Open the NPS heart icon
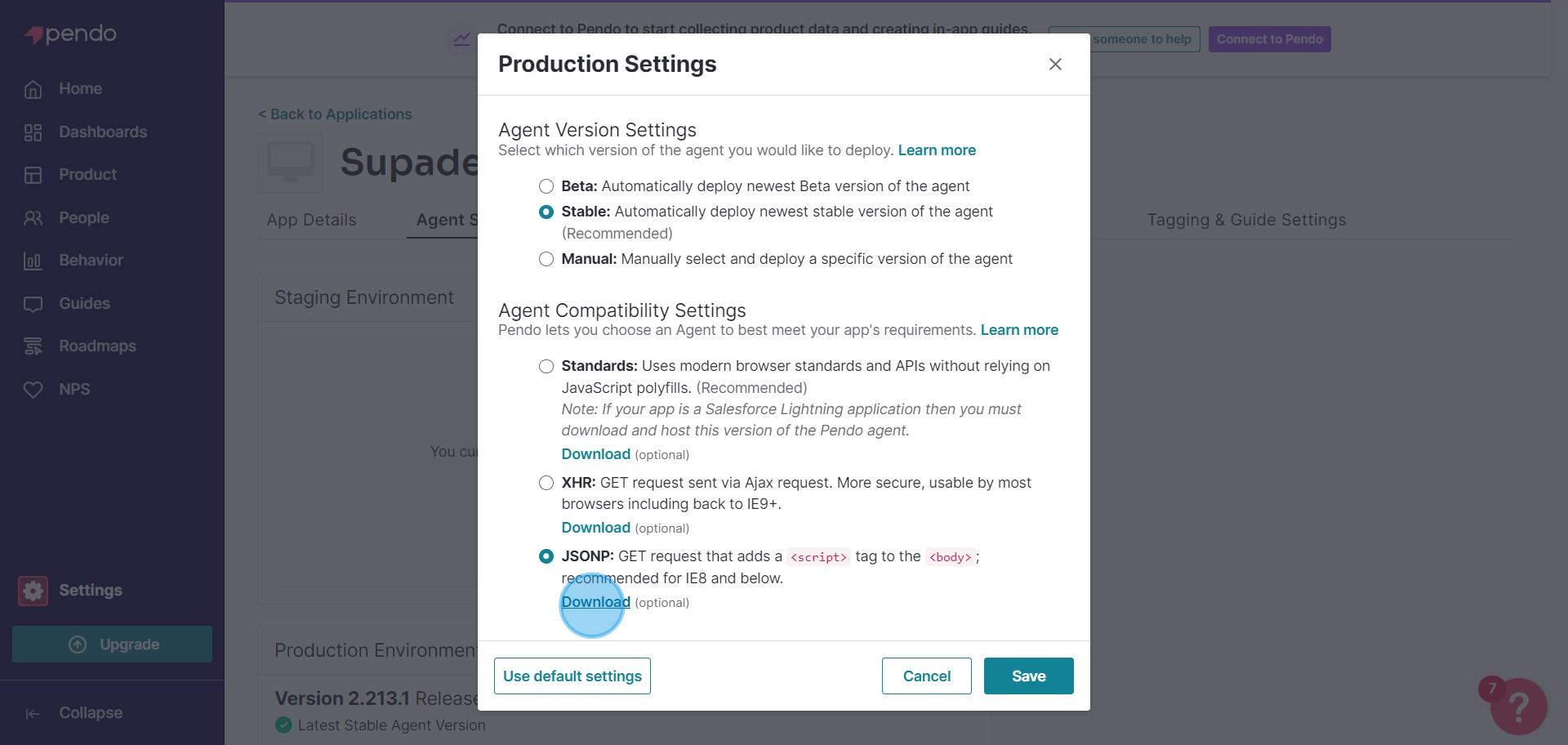The width and height of the screenshot is (1568, 745). click(33, 390)
